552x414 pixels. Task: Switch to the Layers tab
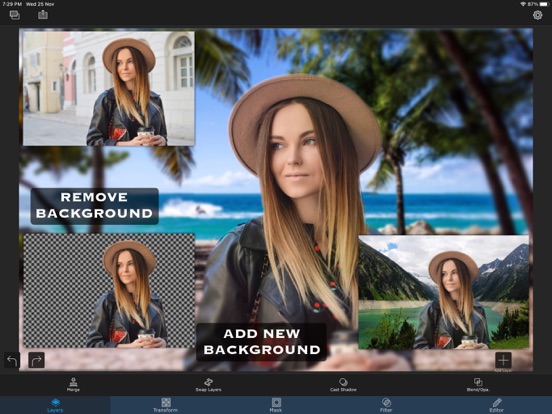pyautogui.click(x=55, y=405)
